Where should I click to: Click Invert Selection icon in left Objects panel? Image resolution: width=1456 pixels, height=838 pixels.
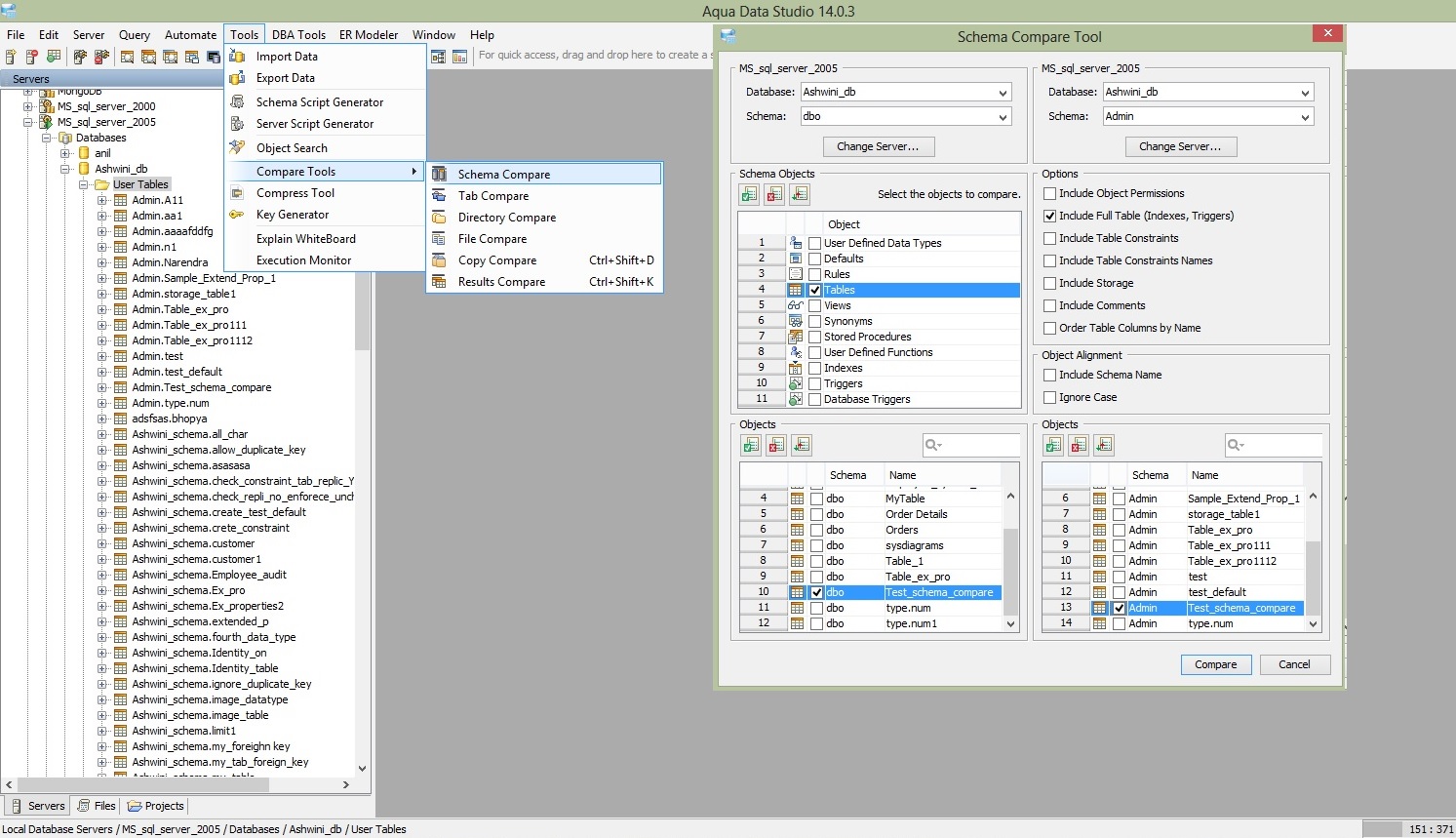(x=802, y=445)
